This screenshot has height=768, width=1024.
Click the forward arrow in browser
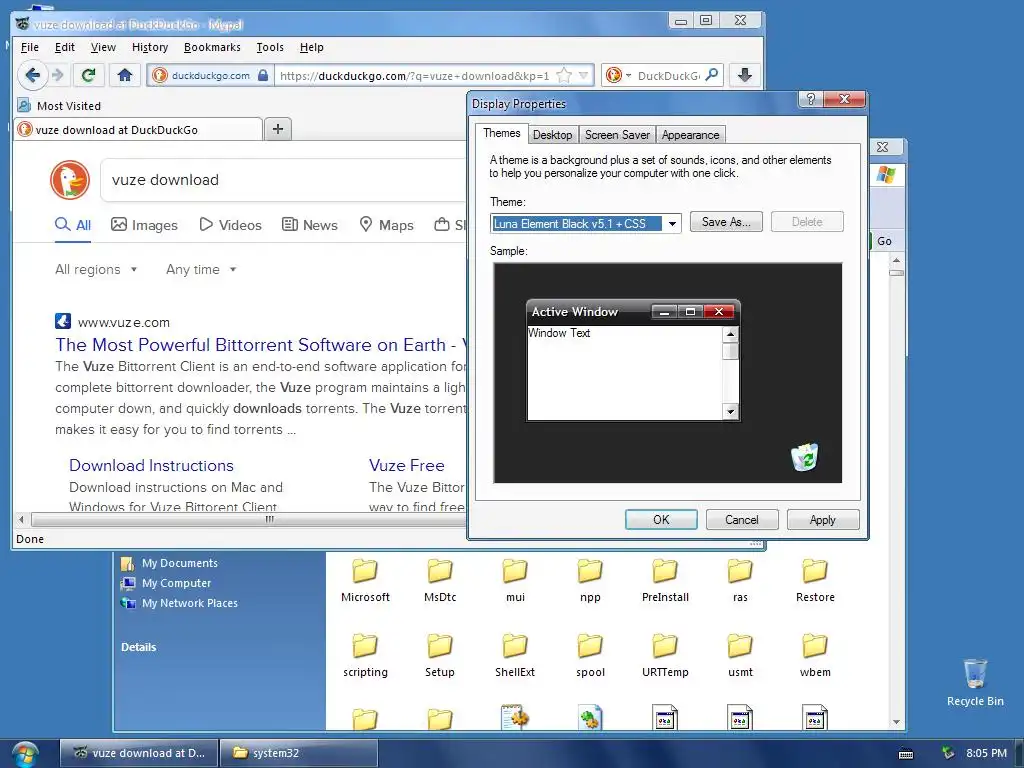pyautogui.click(x=58, y=75)
